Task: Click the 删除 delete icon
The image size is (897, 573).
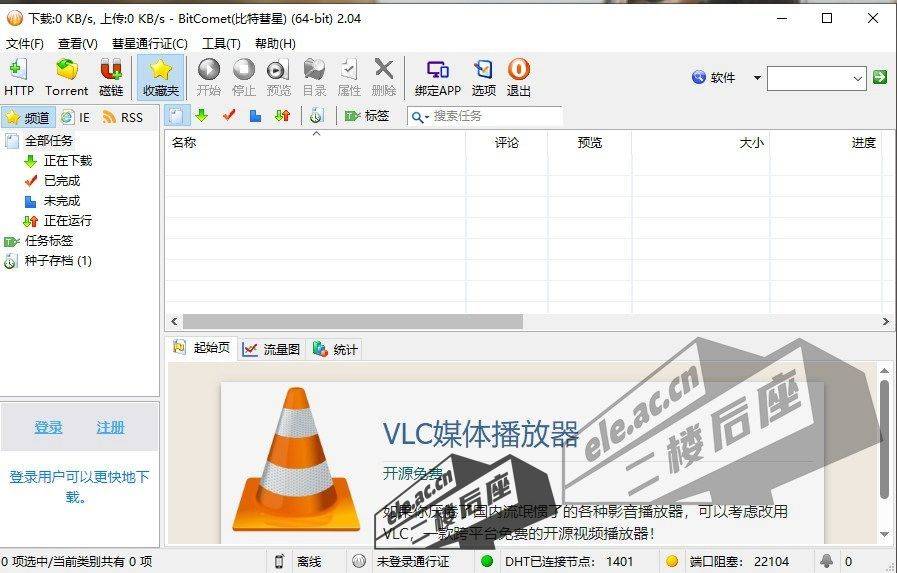Action: (x=383, y=77)
